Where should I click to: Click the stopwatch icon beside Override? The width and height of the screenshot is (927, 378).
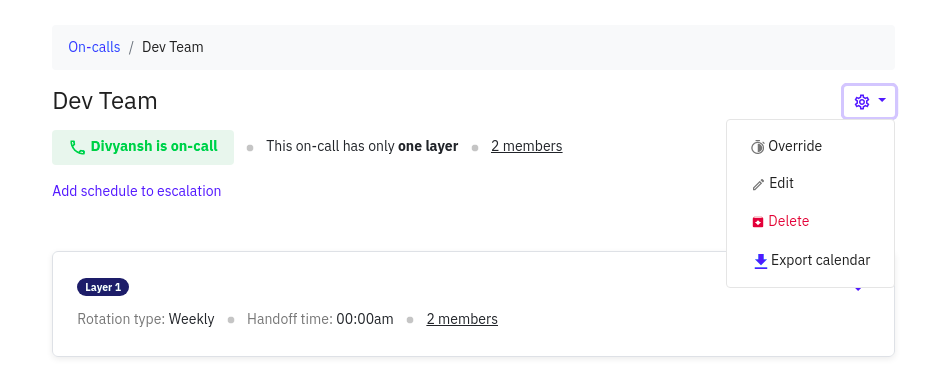(757, 147)
